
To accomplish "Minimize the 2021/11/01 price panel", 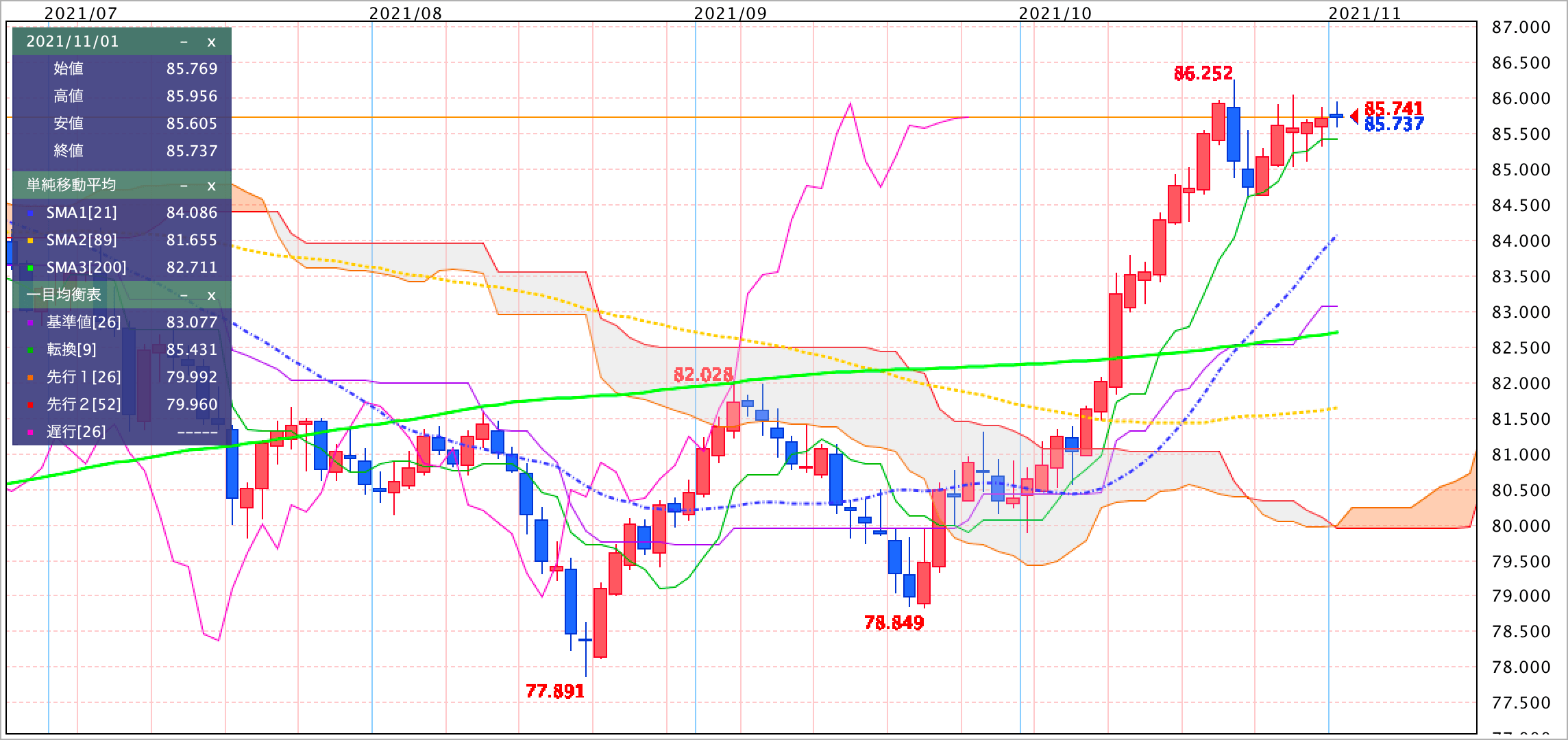I will tap(184, 42).
